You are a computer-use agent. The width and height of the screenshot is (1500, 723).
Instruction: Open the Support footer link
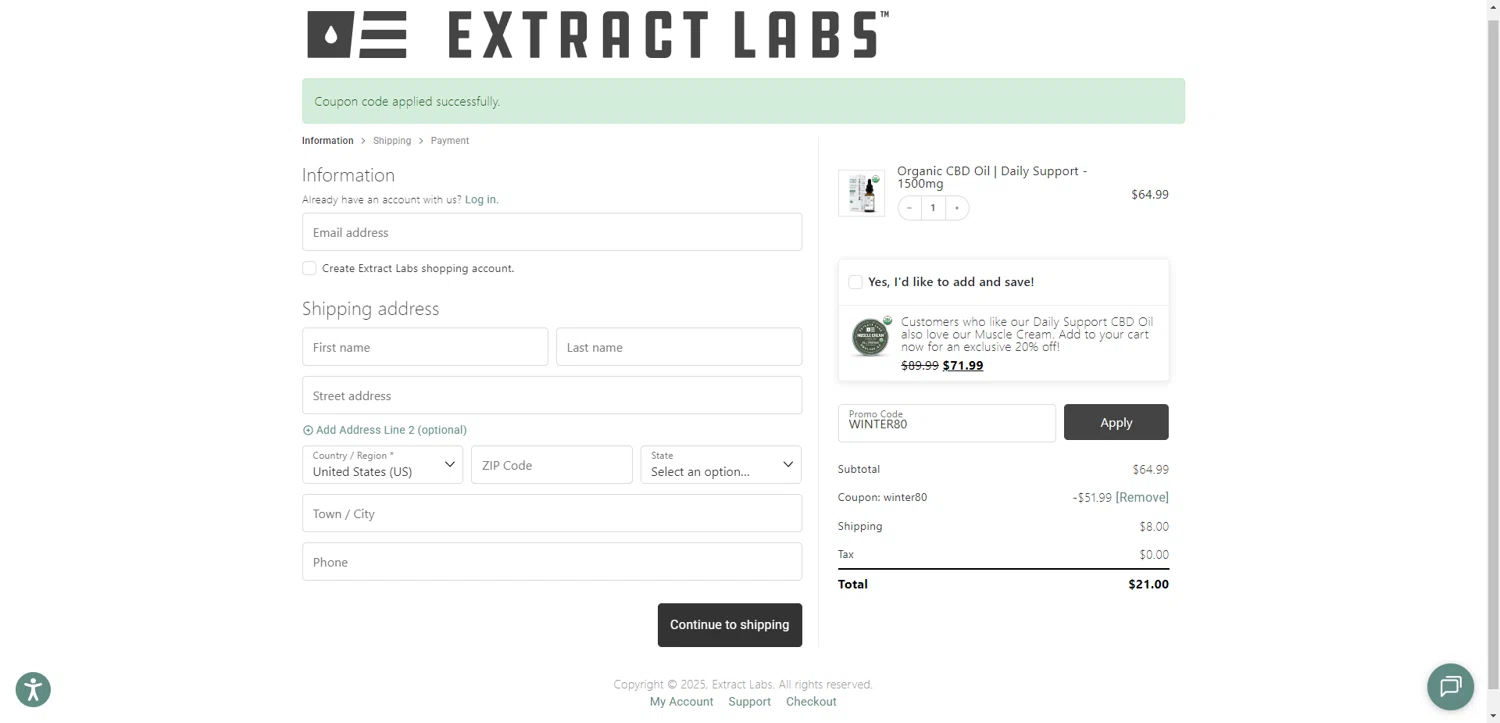[x=749, y=702]
